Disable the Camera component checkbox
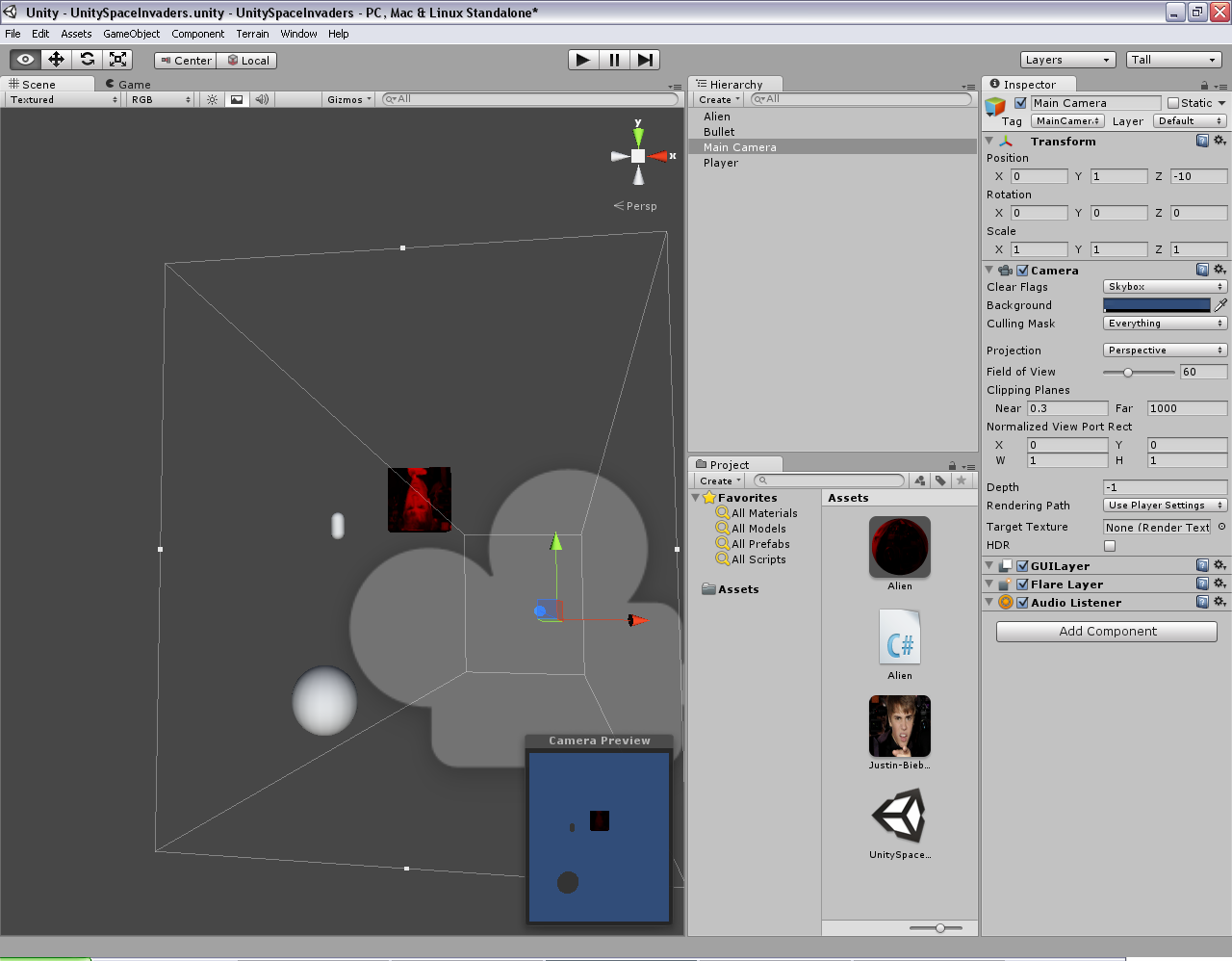1232x961 pixels. [x=1023, y=271]
